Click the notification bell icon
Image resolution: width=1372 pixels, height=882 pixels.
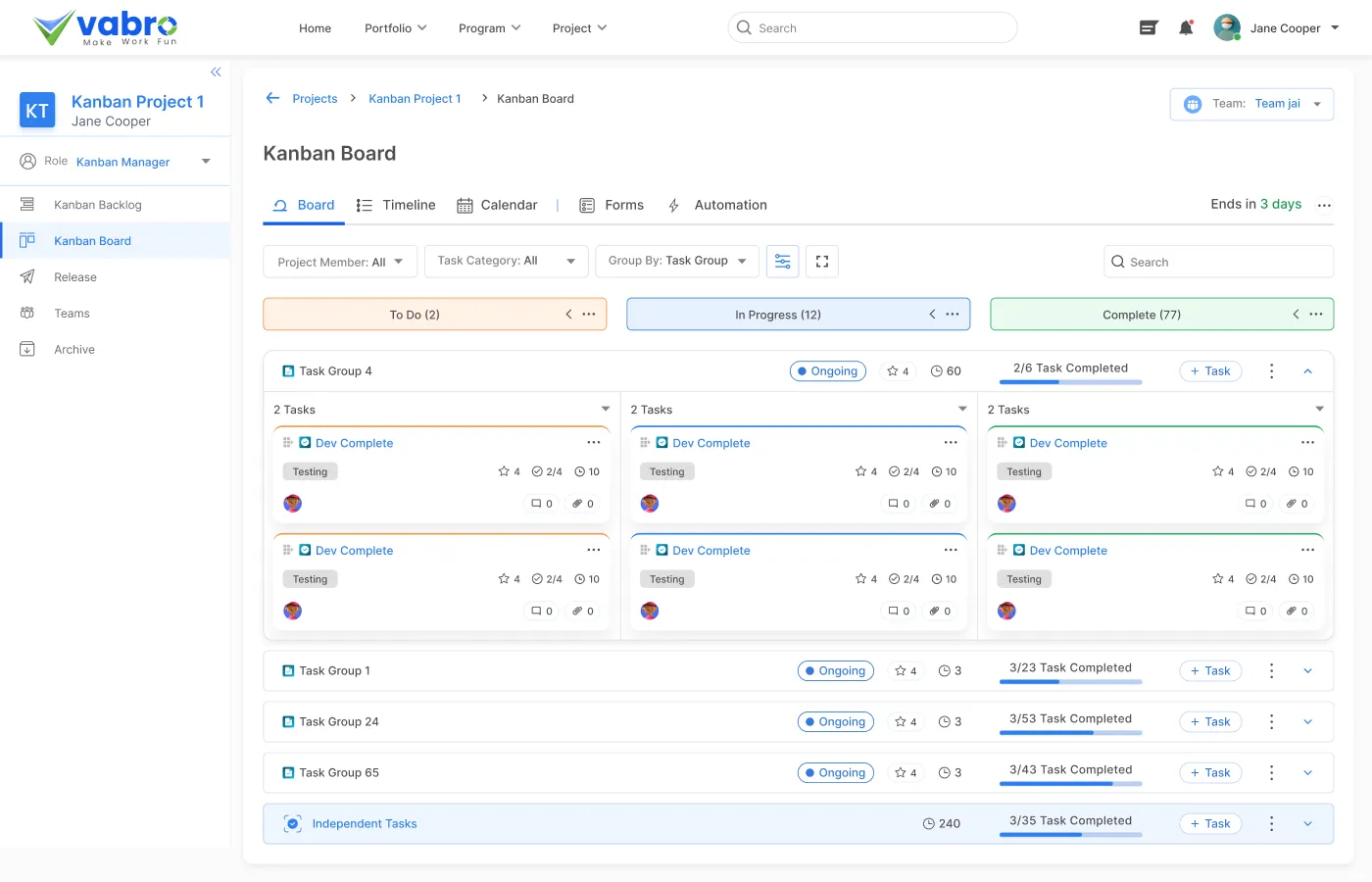pos(1186,28)
